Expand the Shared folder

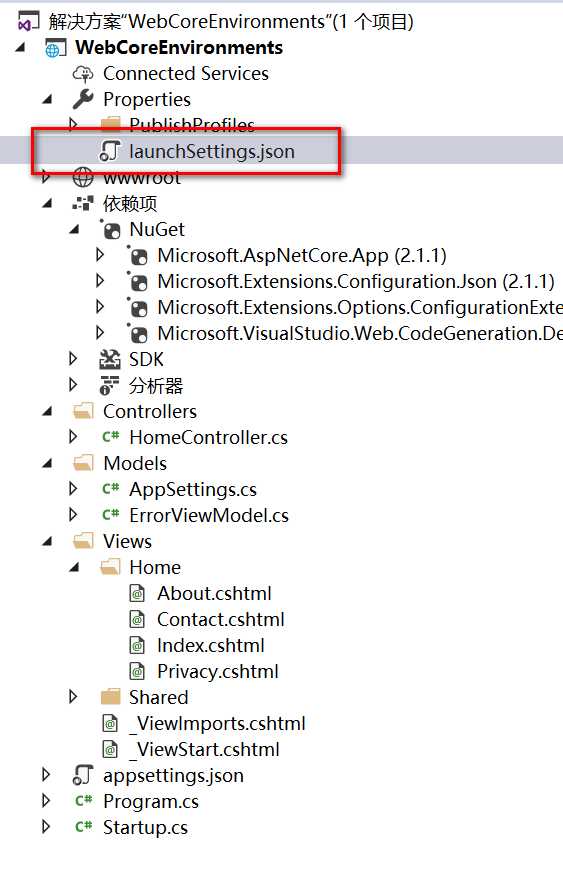[x=73, y=697]
